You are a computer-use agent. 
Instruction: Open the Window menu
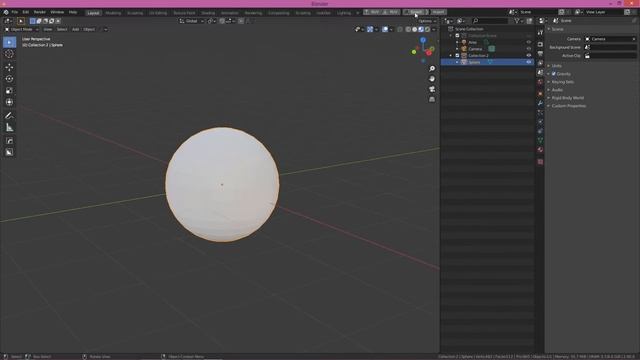tap(57, 12)
